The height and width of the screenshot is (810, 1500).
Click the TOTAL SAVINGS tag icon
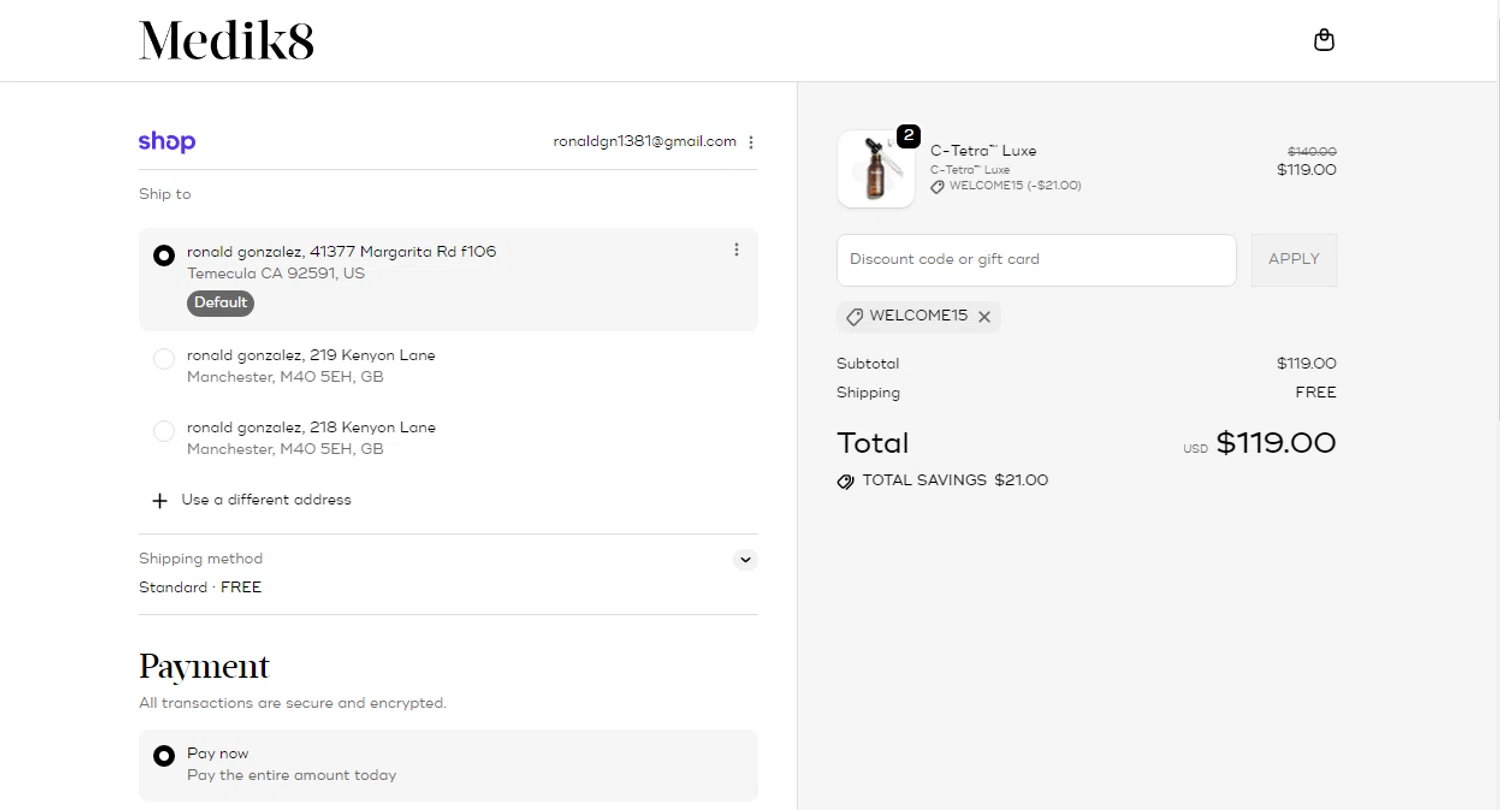pos(846,482)
